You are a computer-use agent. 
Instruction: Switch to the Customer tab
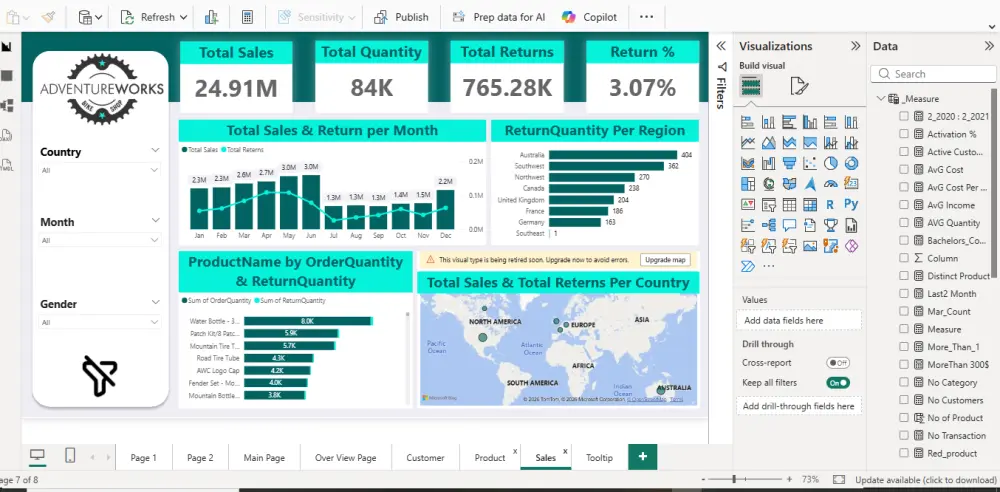[425, 458]
